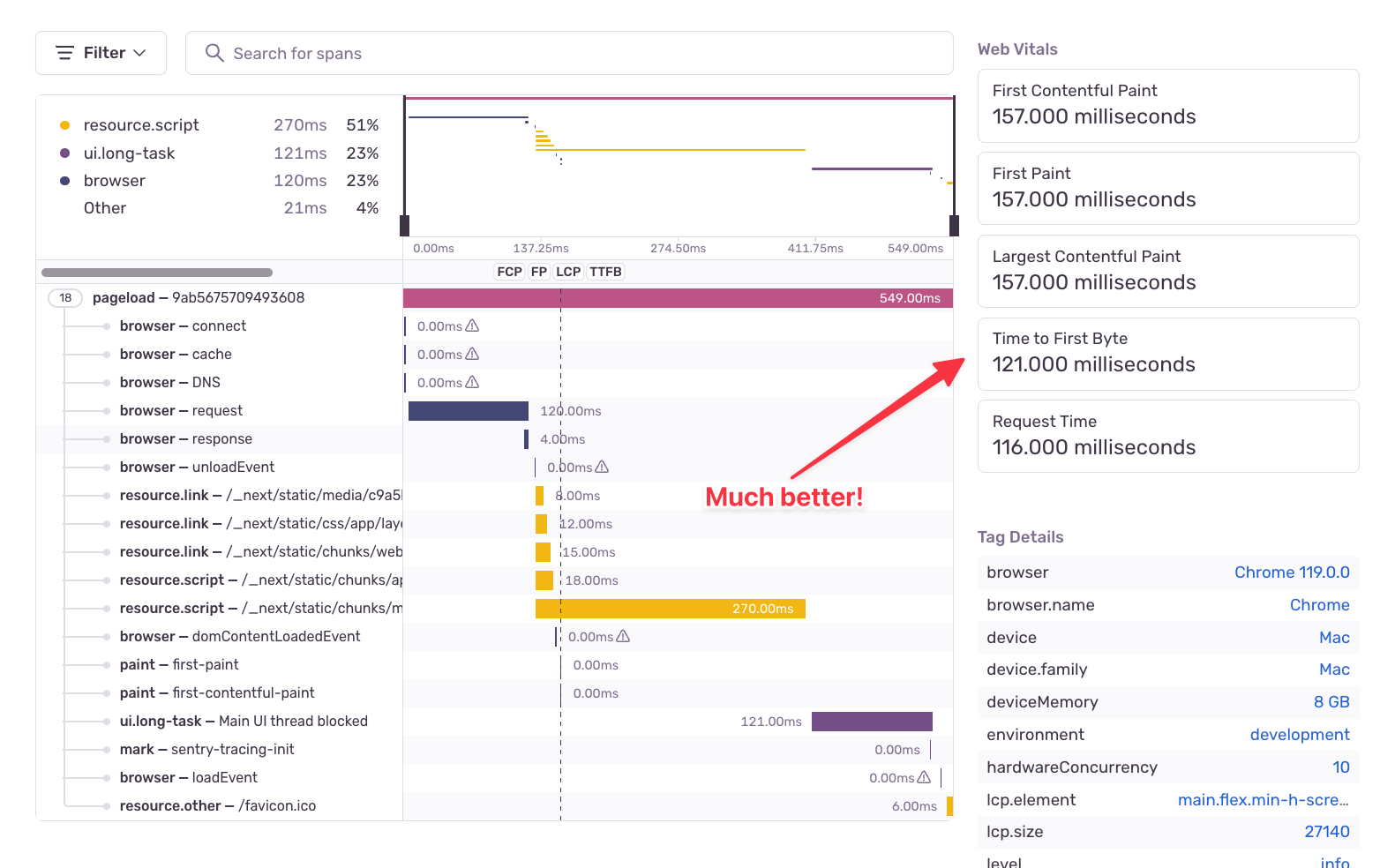
Task: Click the right minimap range handle
Action: coord(954,226)
